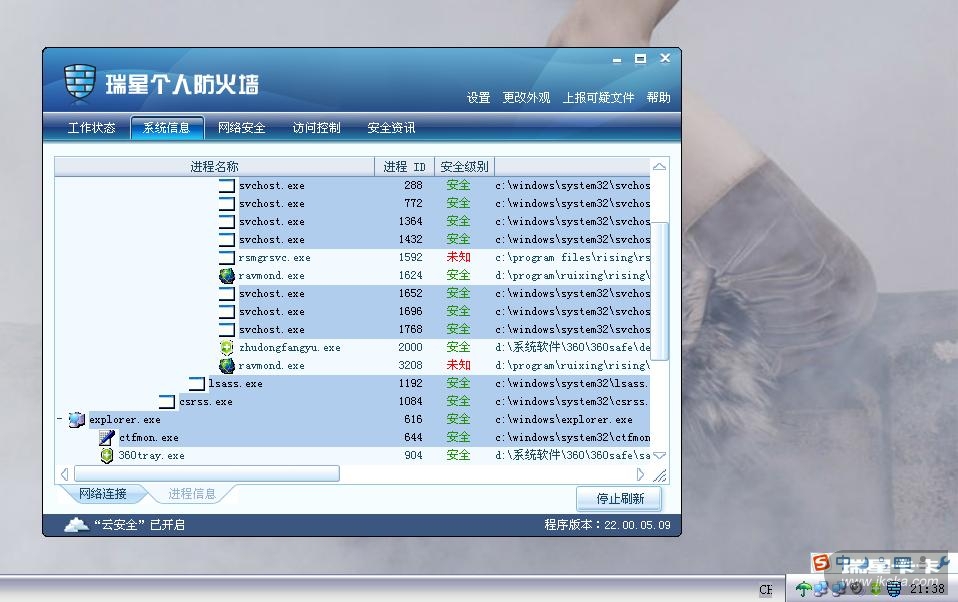Select the rsmgrsvc.exe process name

(x=274, y=258)
